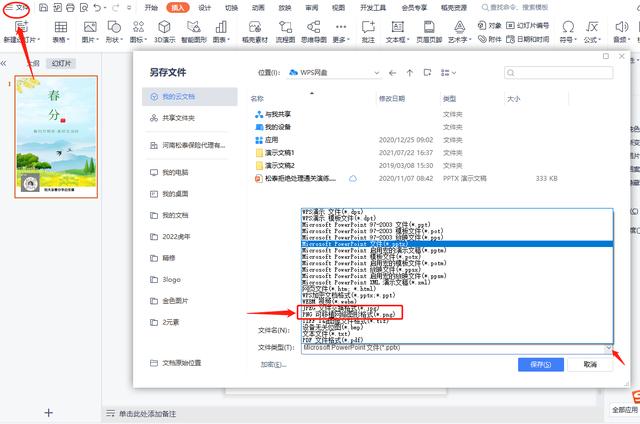Image resolution: width=640 pixels, height=424 pixels.
Task: Add a slide with the plus button
Action: 49,413
